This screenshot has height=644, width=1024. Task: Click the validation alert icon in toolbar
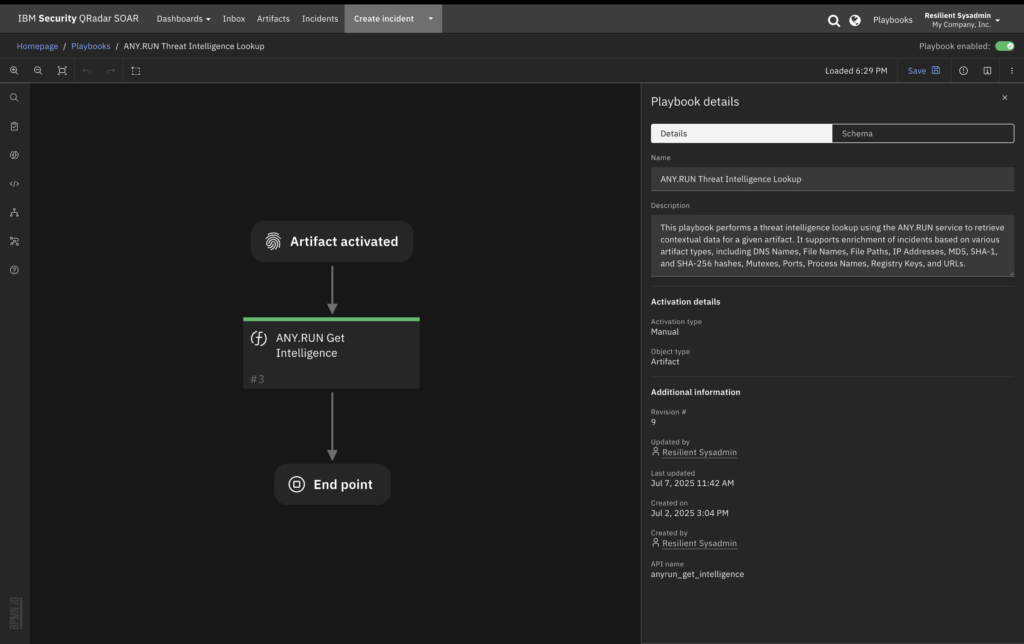pyautogui.click(x=963, y=71)
